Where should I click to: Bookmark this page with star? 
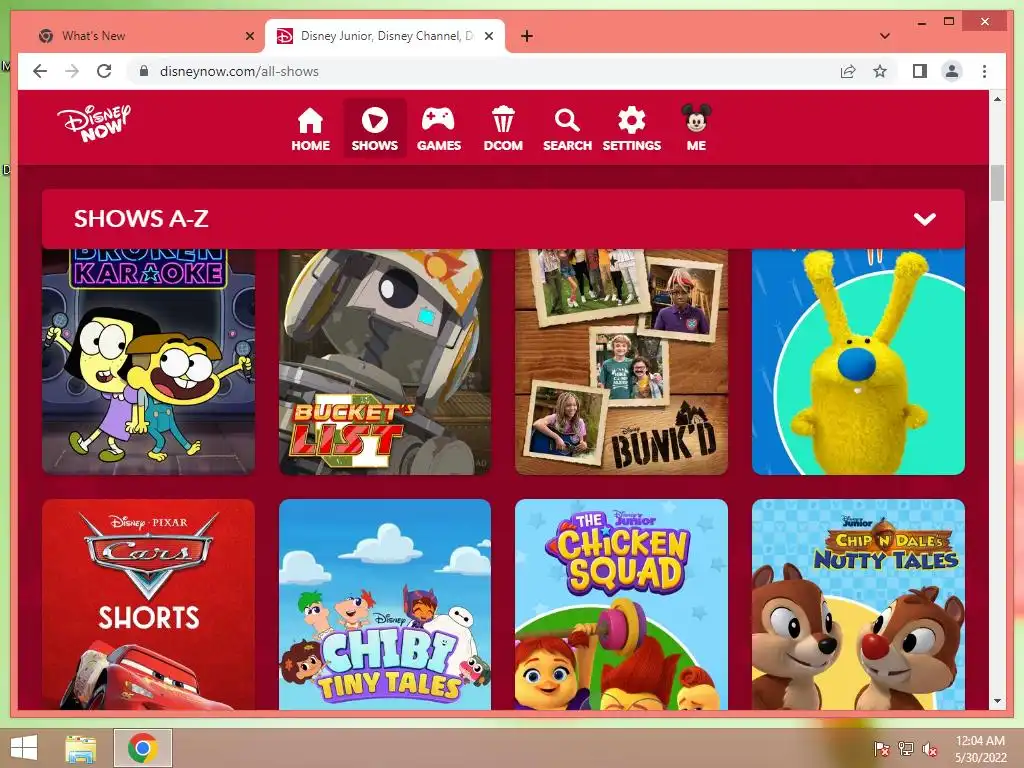click(x=880, y=71)
